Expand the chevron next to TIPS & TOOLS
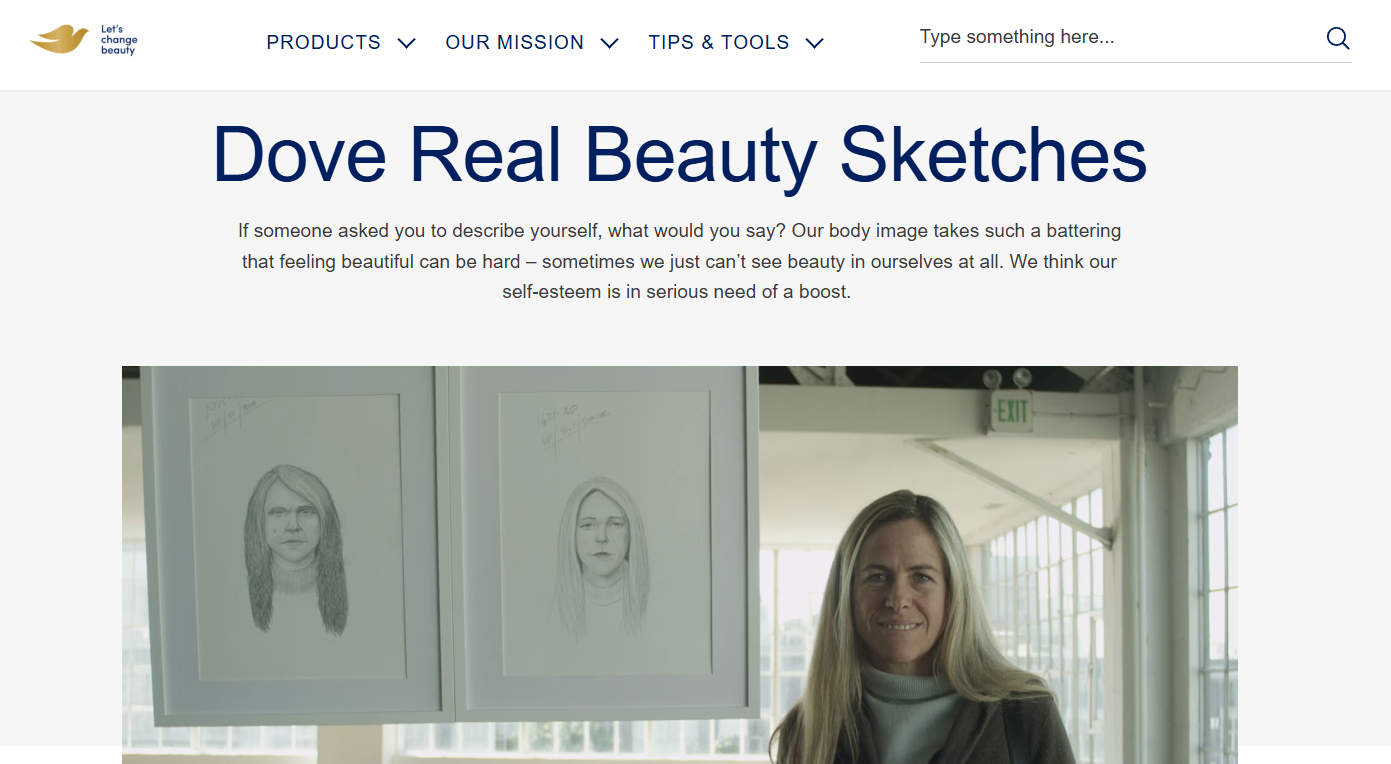 click(x=815, y=43)
